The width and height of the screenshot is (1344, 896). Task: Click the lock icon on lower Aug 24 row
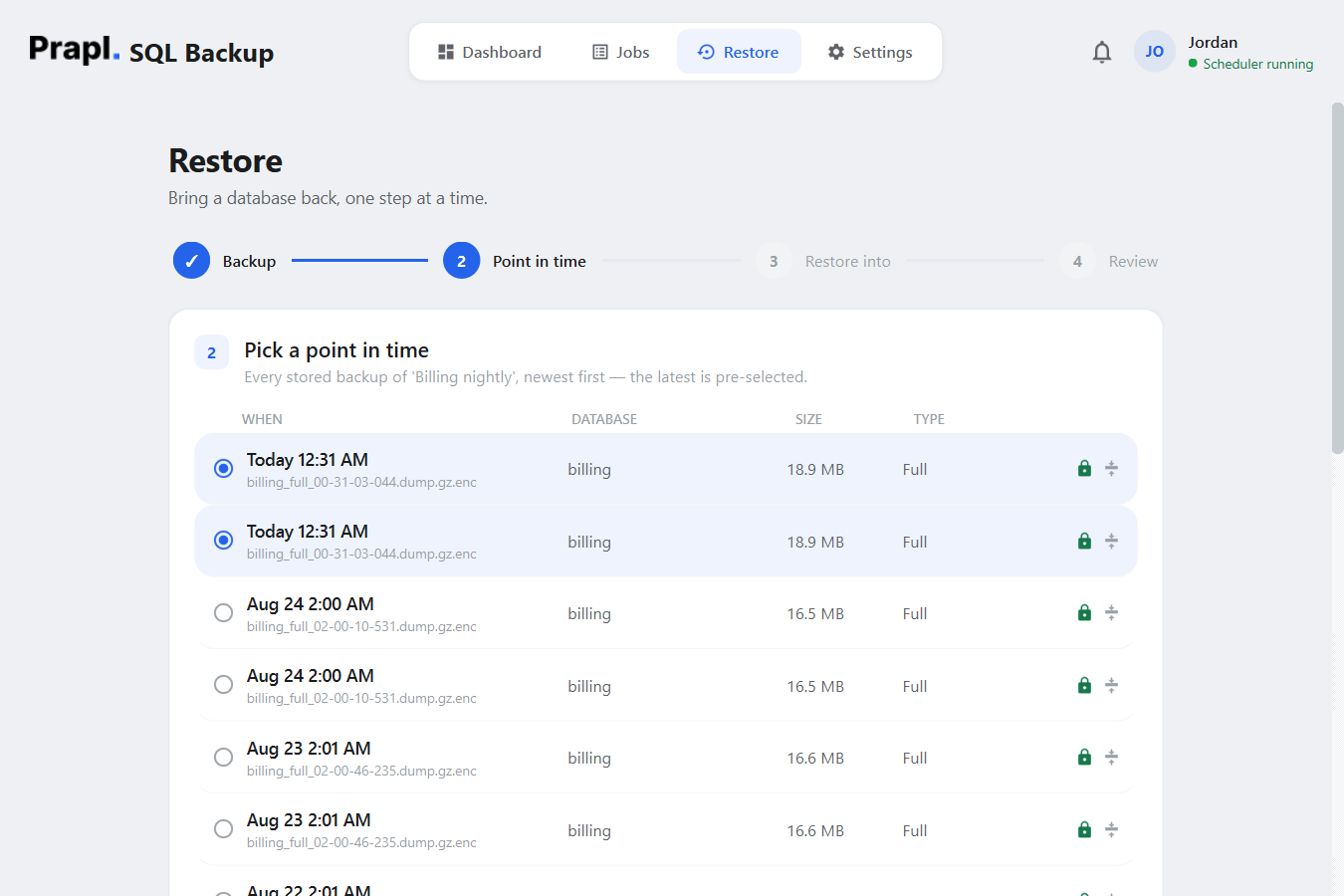click(x=1084, y=686)
